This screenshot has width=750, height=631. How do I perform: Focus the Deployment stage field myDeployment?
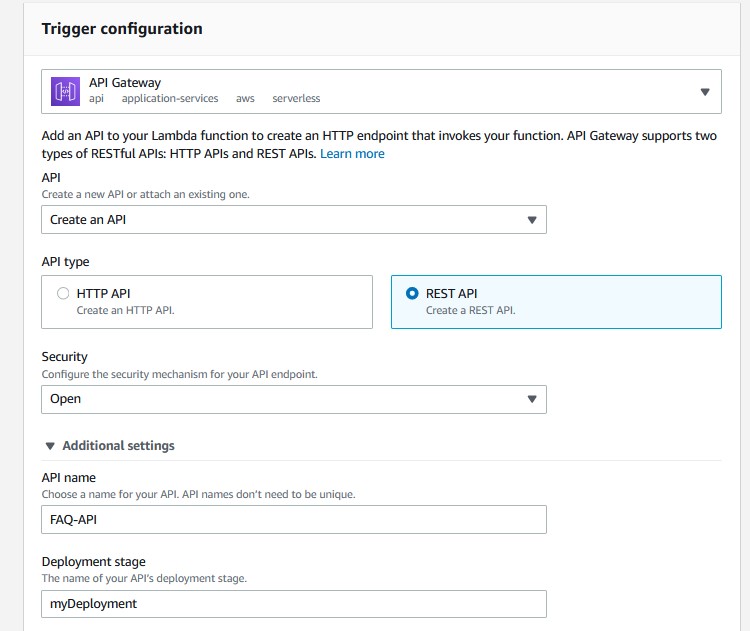294,604
